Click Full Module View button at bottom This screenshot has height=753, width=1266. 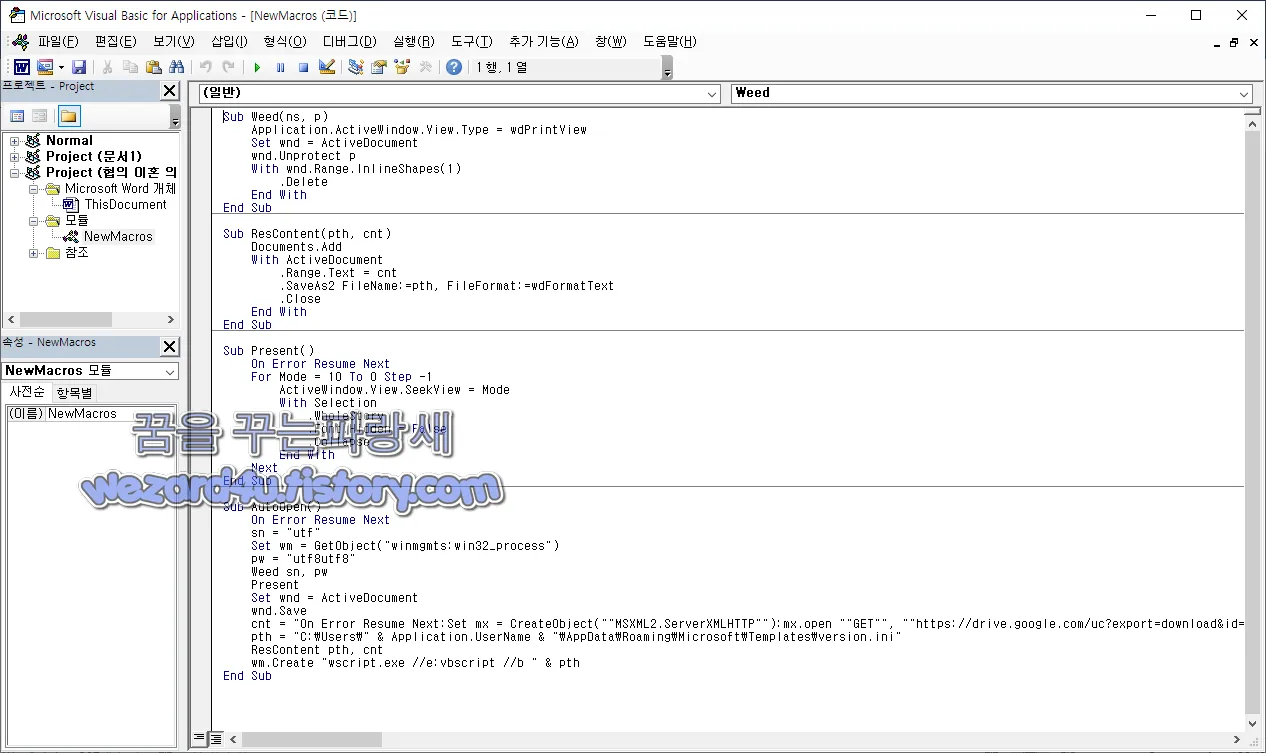[x=214, y=739]
